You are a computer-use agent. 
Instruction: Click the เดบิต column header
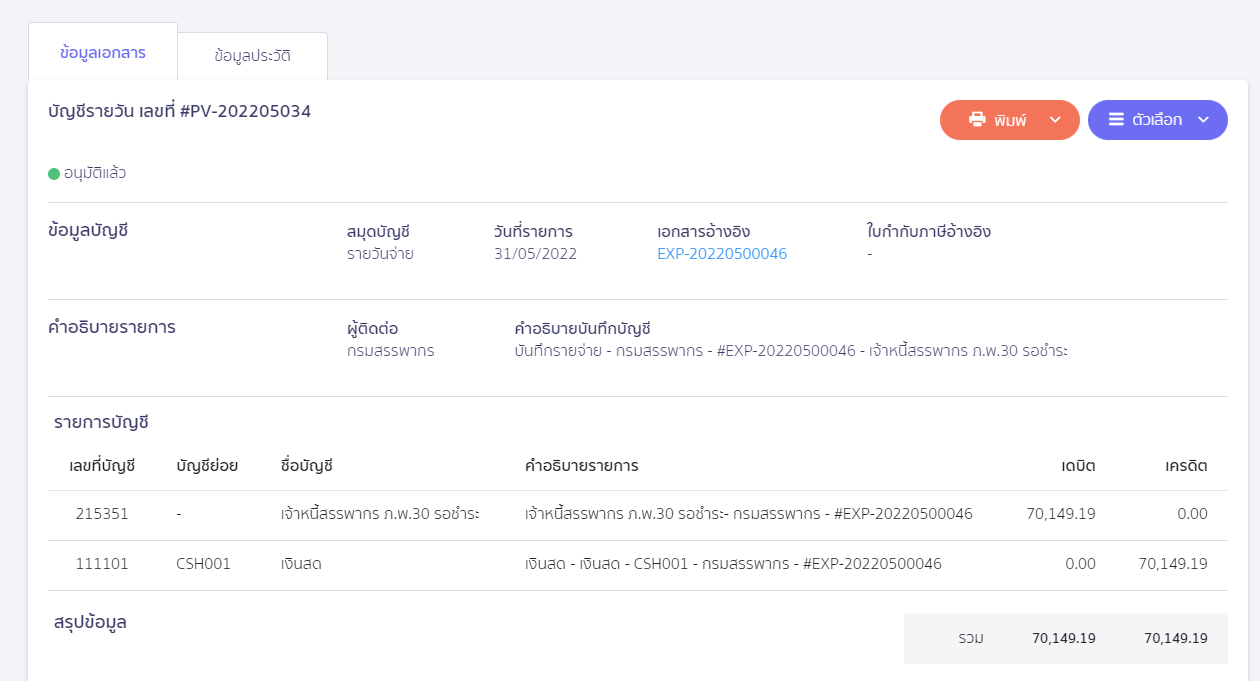(1078, 466)
